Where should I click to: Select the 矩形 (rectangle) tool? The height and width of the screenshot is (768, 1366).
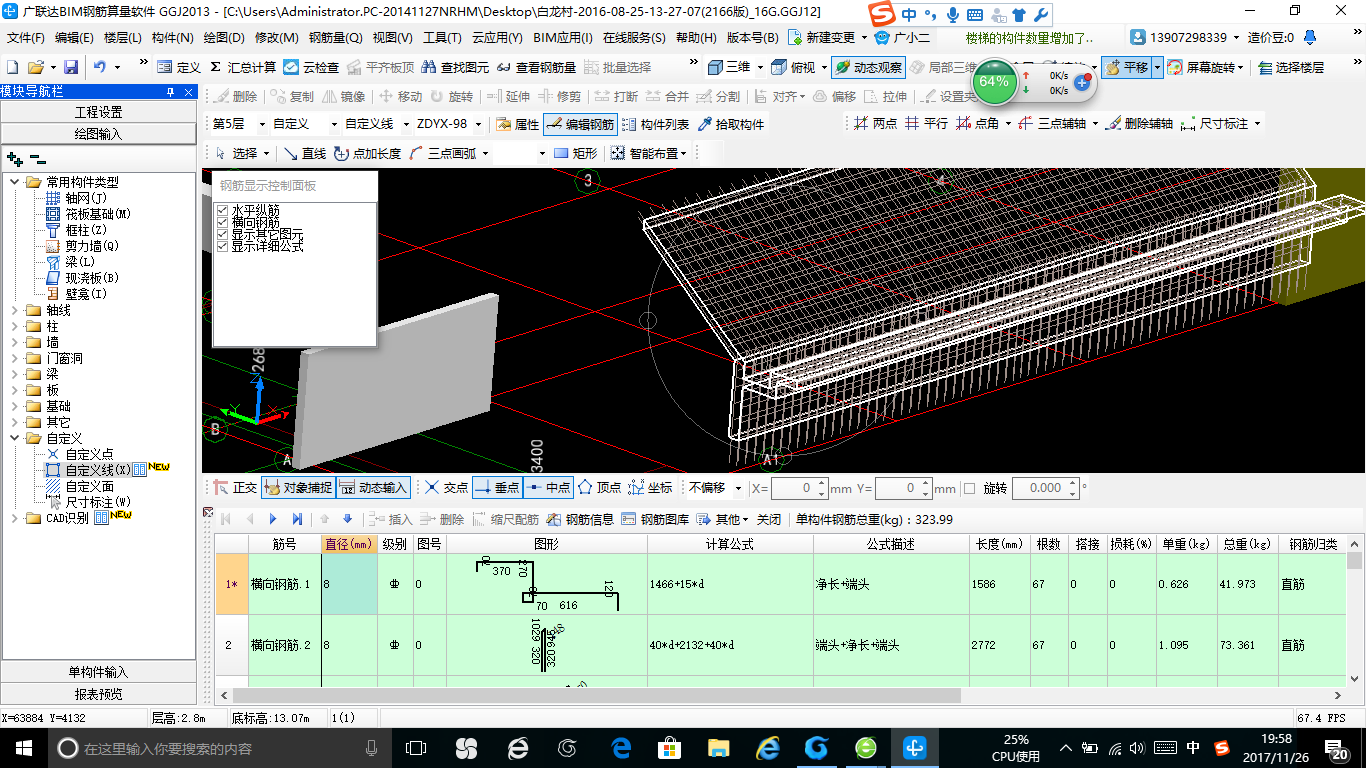click(x=575, y=153)
